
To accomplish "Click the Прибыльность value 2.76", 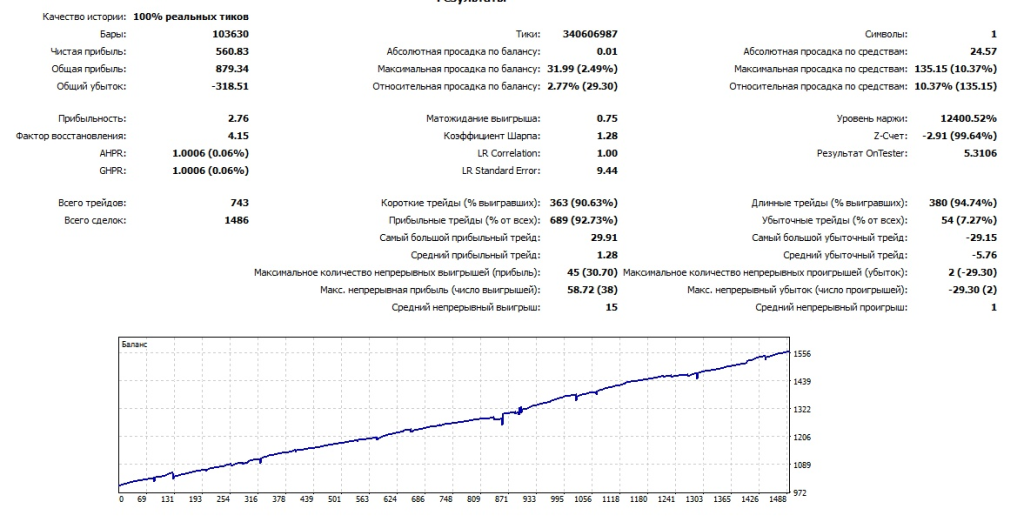I will click(237, 118).
